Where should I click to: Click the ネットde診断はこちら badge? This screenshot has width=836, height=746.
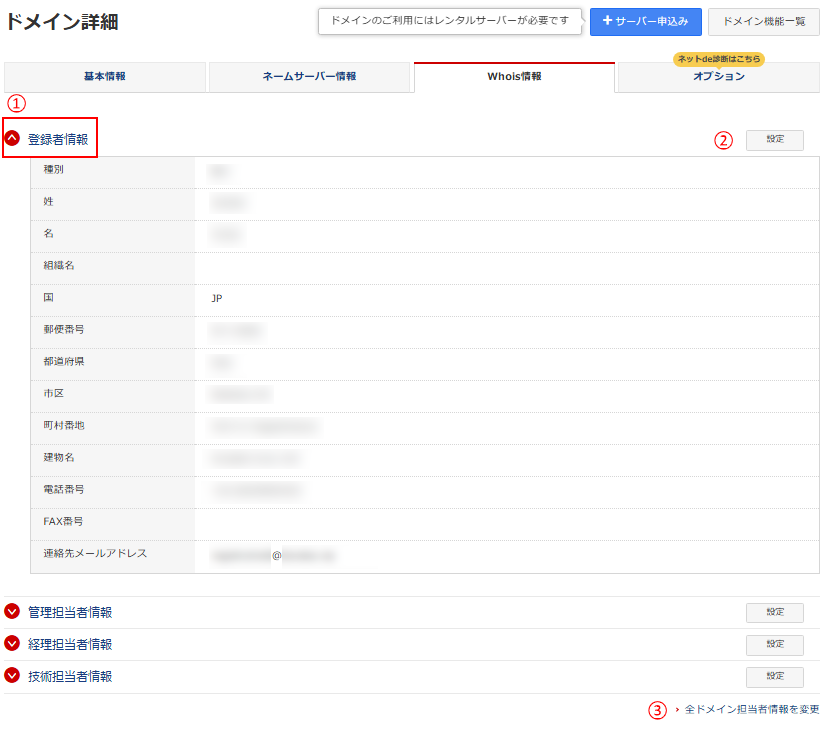[719, 59]
